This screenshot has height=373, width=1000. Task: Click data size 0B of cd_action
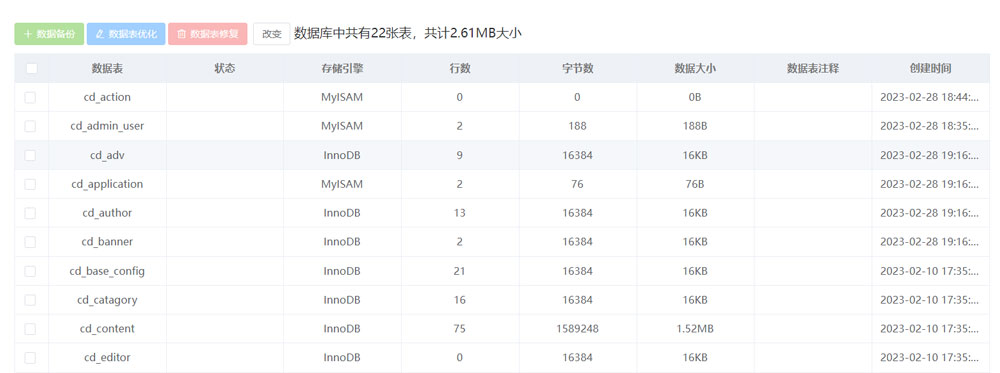695,98
